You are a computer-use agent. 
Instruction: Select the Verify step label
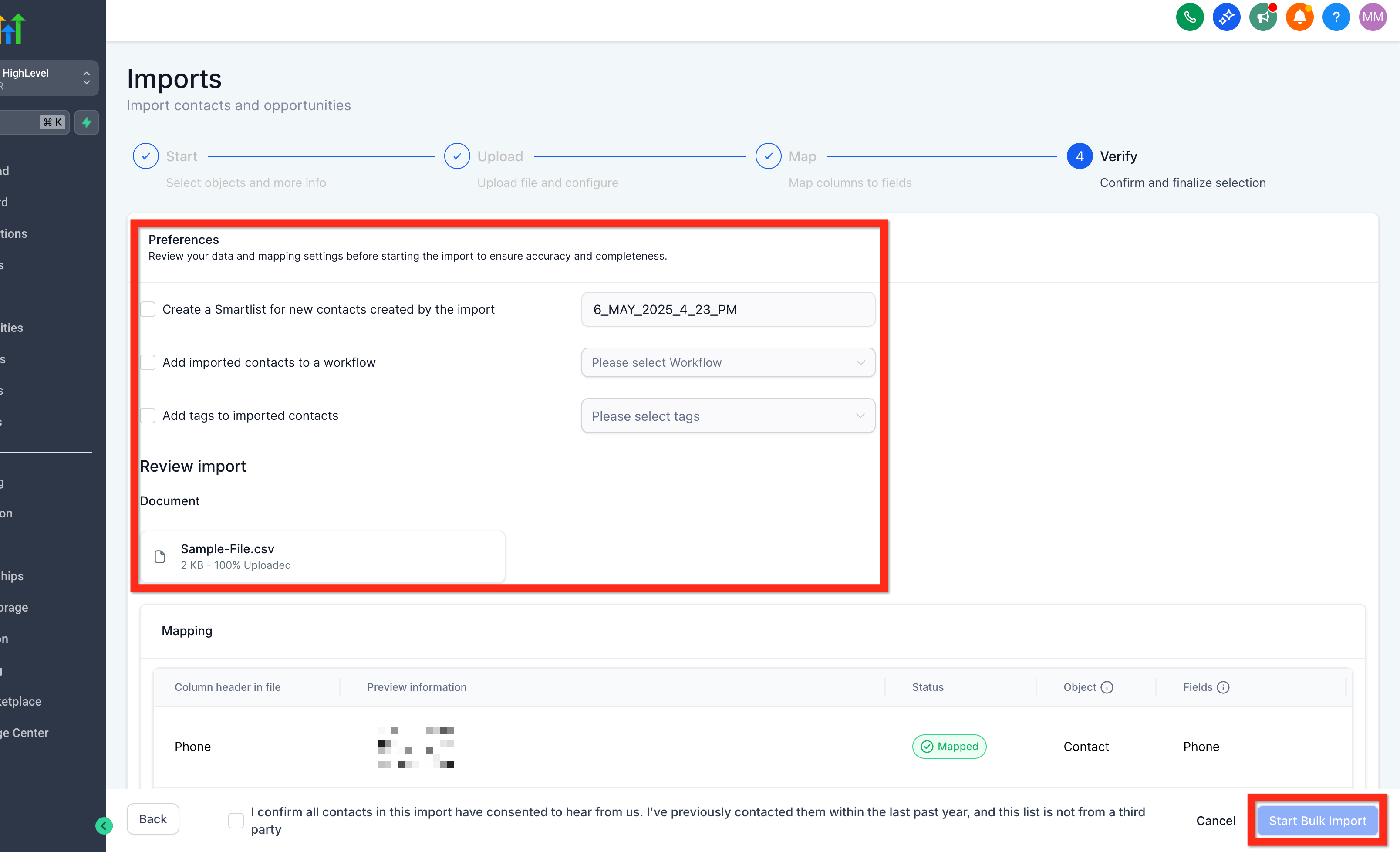(1118, 156)
